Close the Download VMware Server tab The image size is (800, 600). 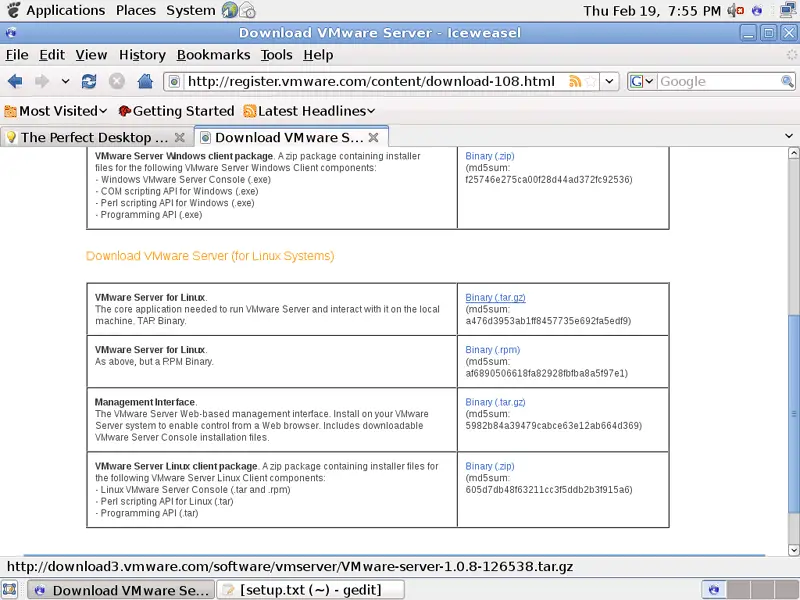click(373, 137)
